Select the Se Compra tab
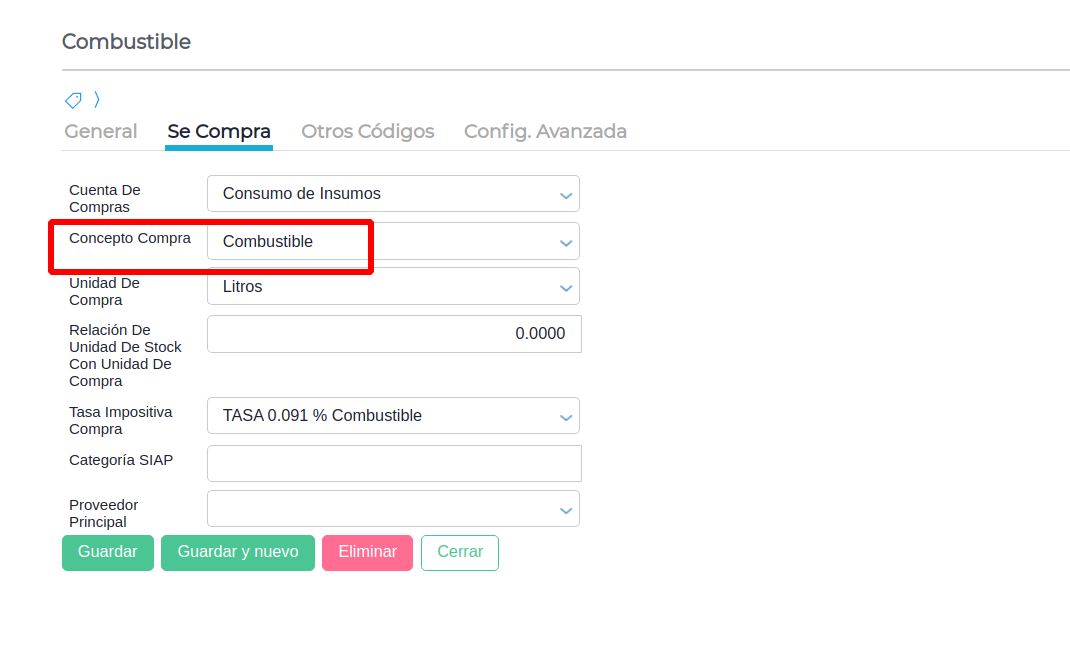This screenshot has height=650, width=1070. [219, 131]
